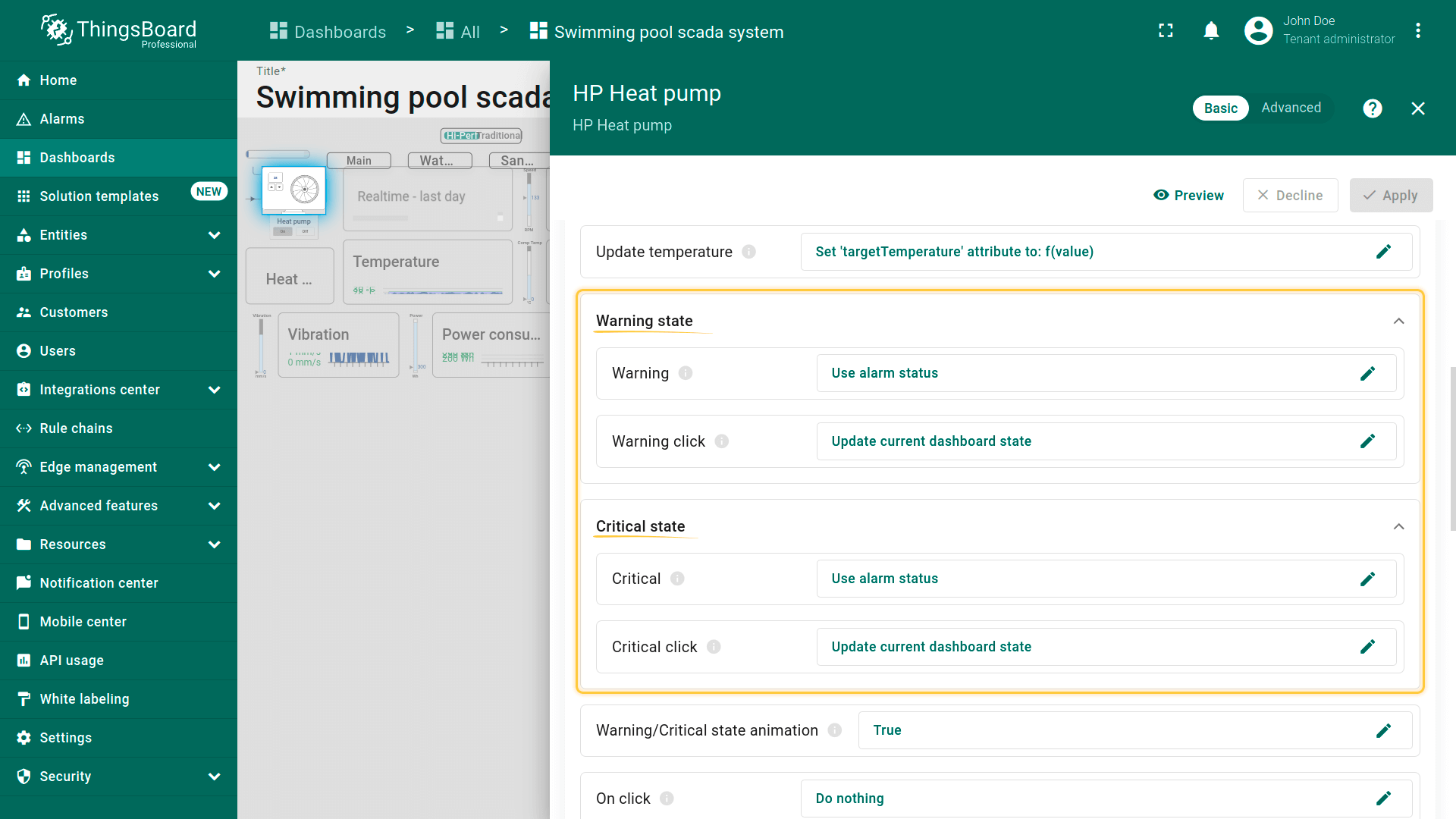Click the pencil icon for Warning row
This screenshot has height=819, width=1456.
click(x=1367, y=373)
